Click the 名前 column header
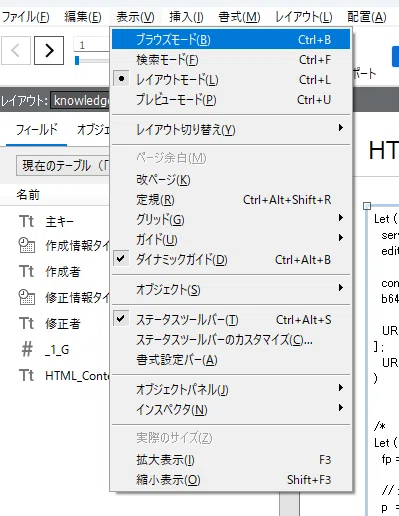 tap(28, 194)
